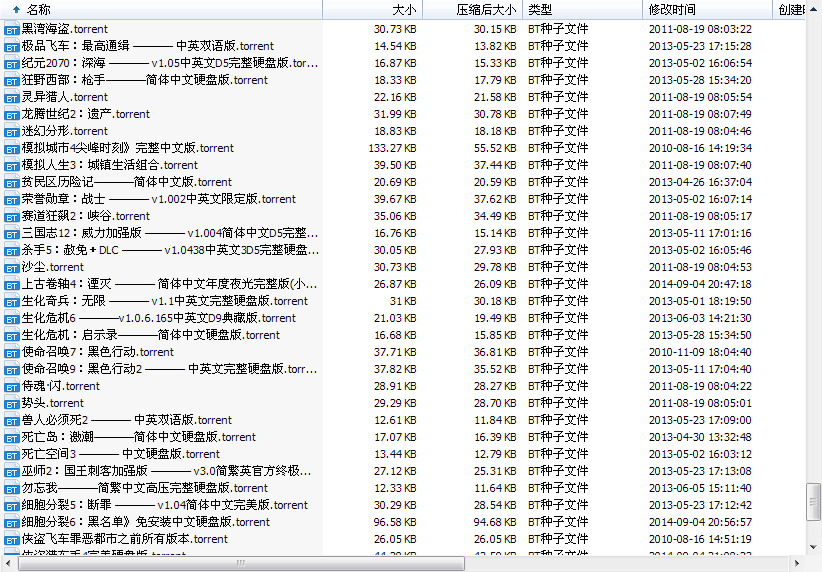Select file 细胞分裂6：黑名单
822x572 pixels.
145,522
